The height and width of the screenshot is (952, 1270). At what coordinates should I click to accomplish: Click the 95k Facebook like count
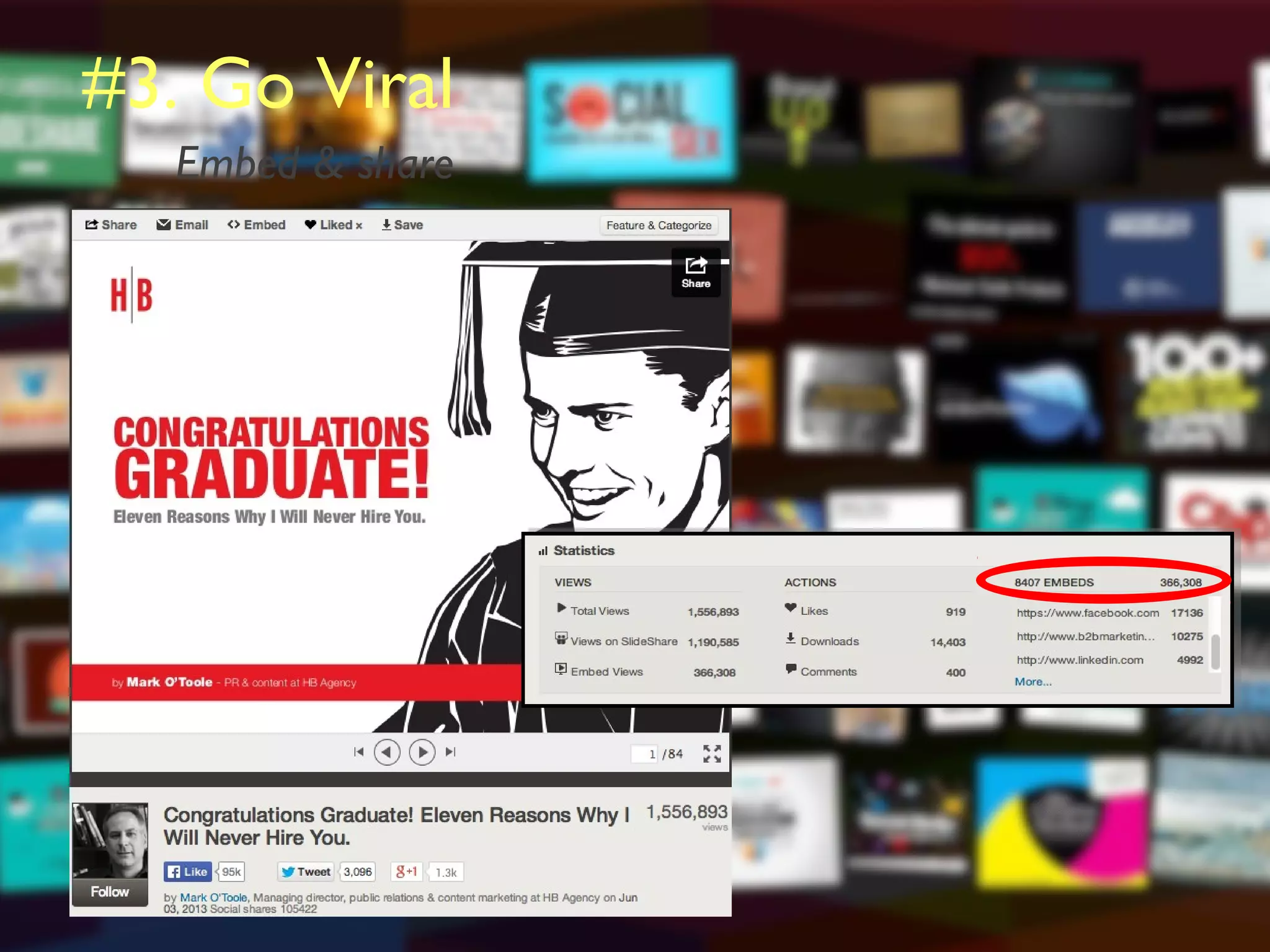[x=231, y=872]
